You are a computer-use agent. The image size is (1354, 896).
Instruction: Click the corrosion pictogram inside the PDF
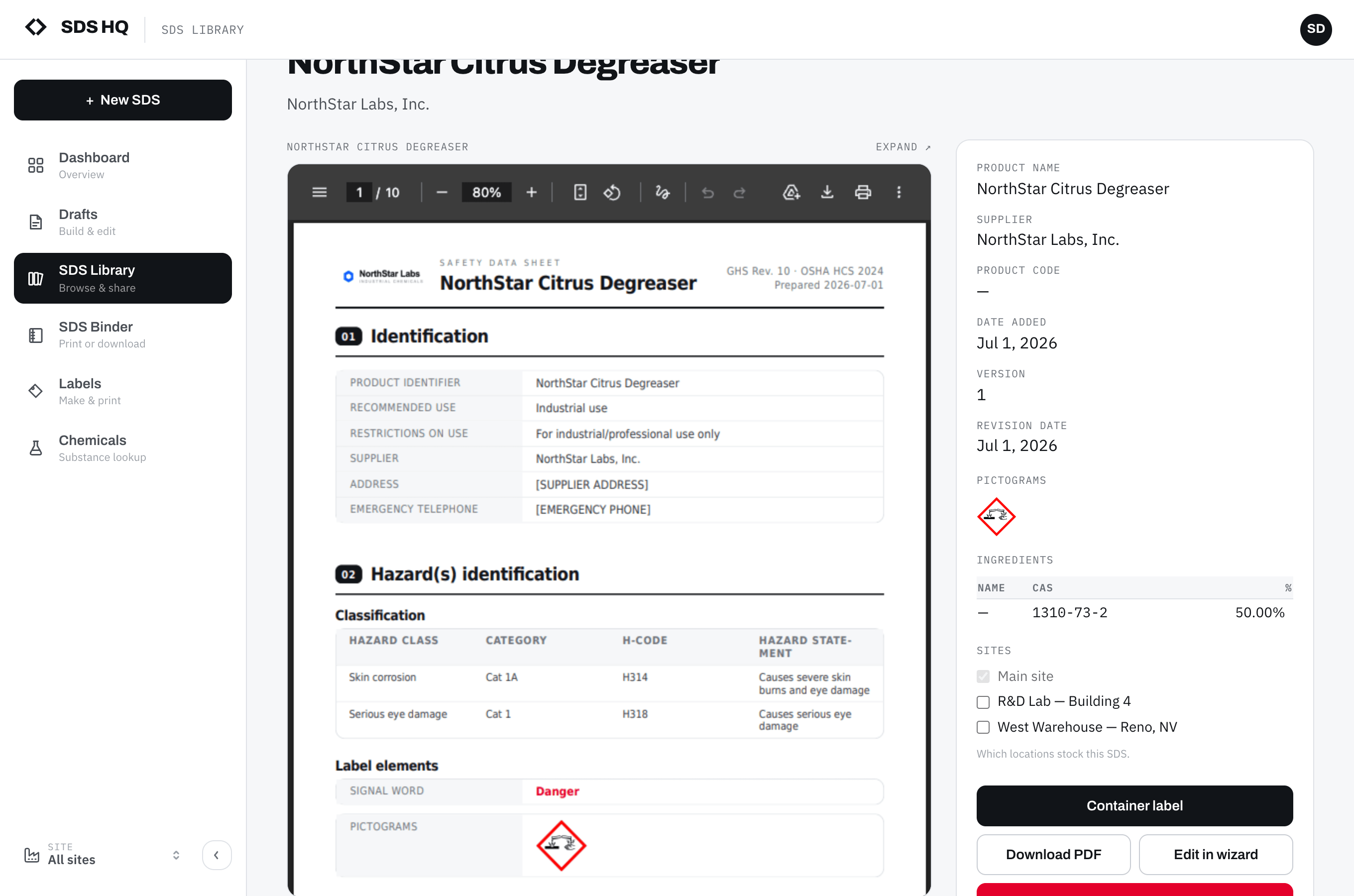pos(561,846)
